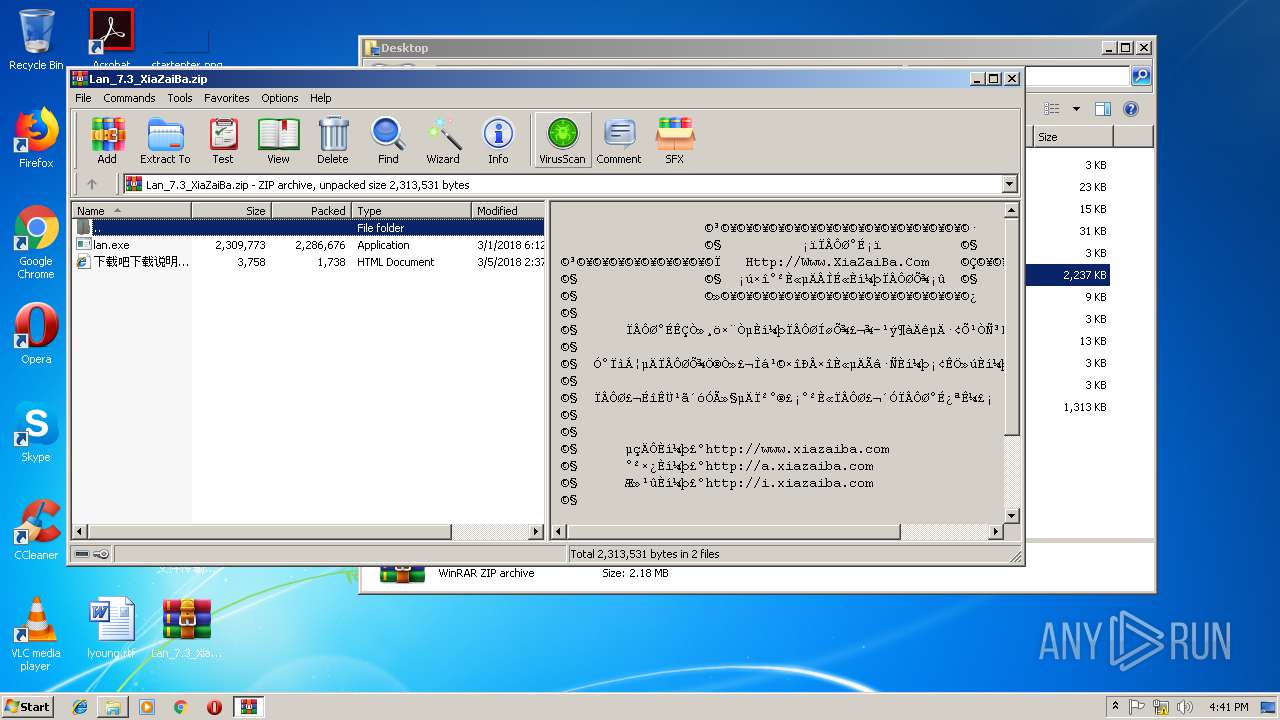This screenshot has width=1280, height=720.
Task: Sort by the Type column header
Action: point(411,210)
